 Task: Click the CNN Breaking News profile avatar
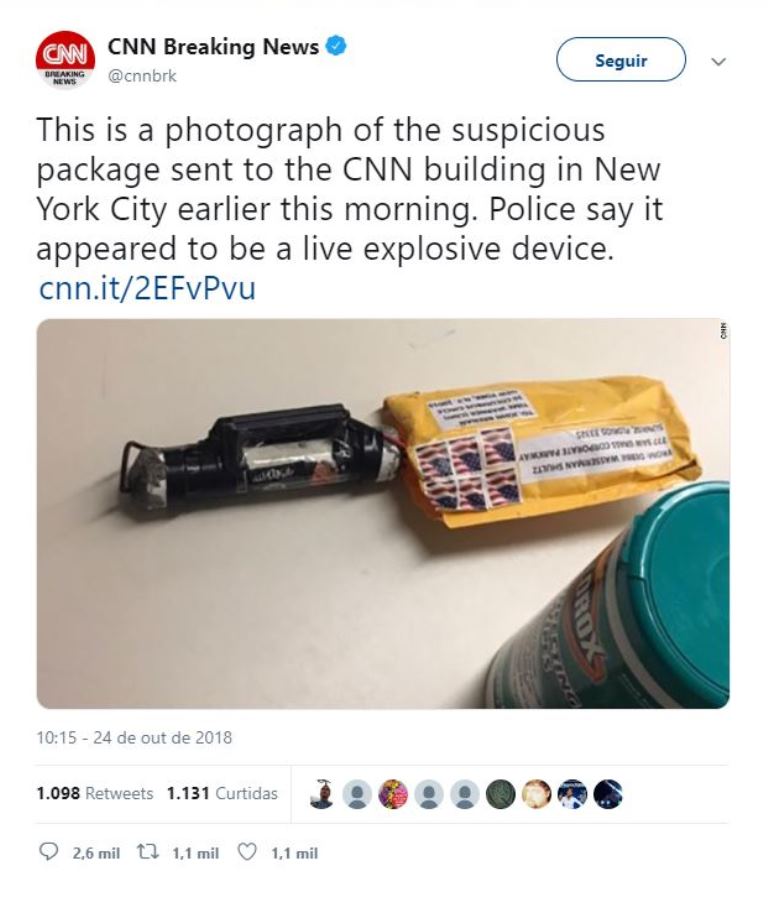(x=65, y=60)
